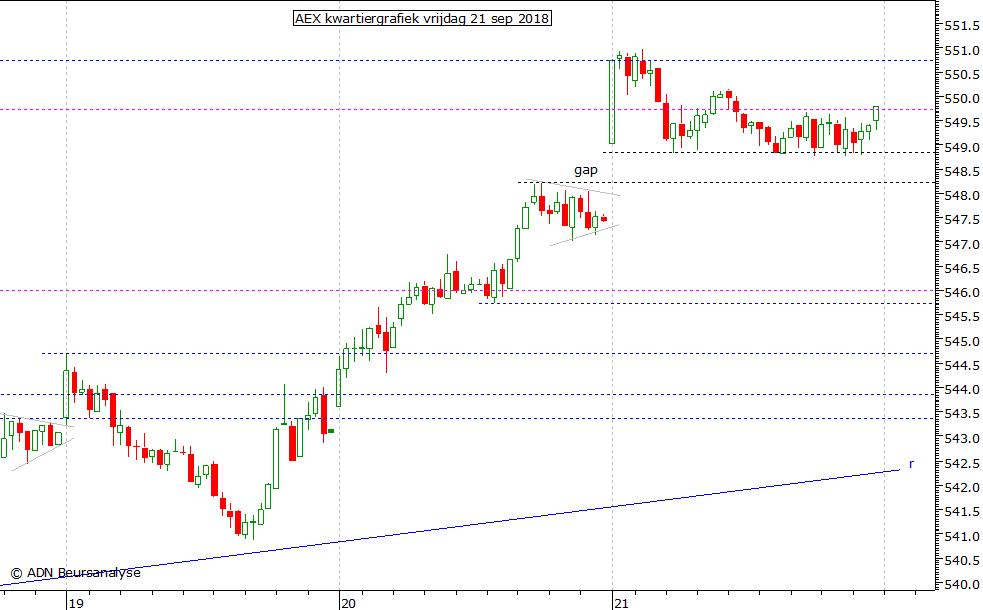Screen dimensions: 983x610
Task: Click the price label 547.5
Action: pyautogui.click(x=962, y=220)
